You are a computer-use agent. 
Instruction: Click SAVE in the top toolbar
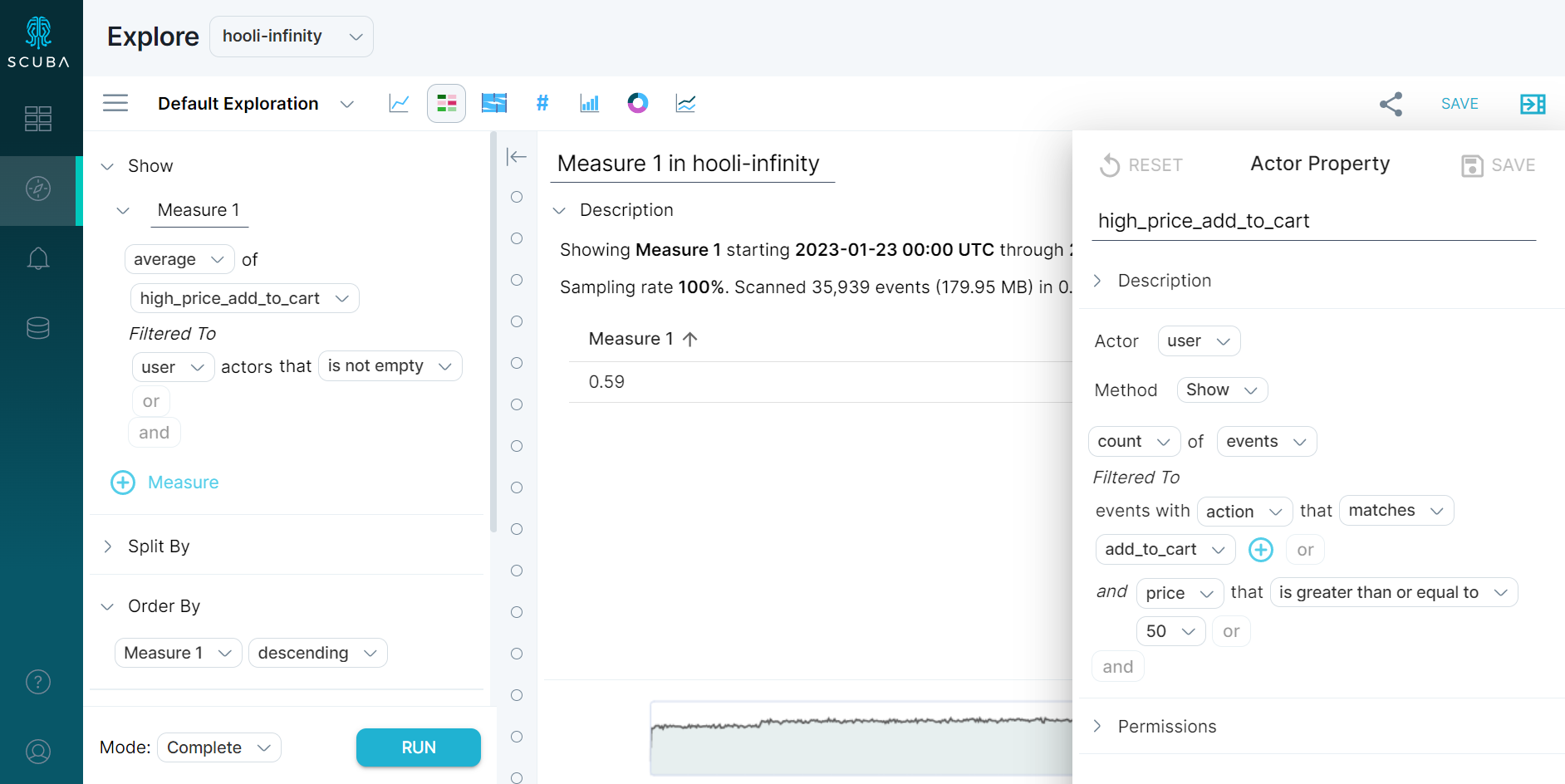pyautogui.click(x=1460, y=104)
